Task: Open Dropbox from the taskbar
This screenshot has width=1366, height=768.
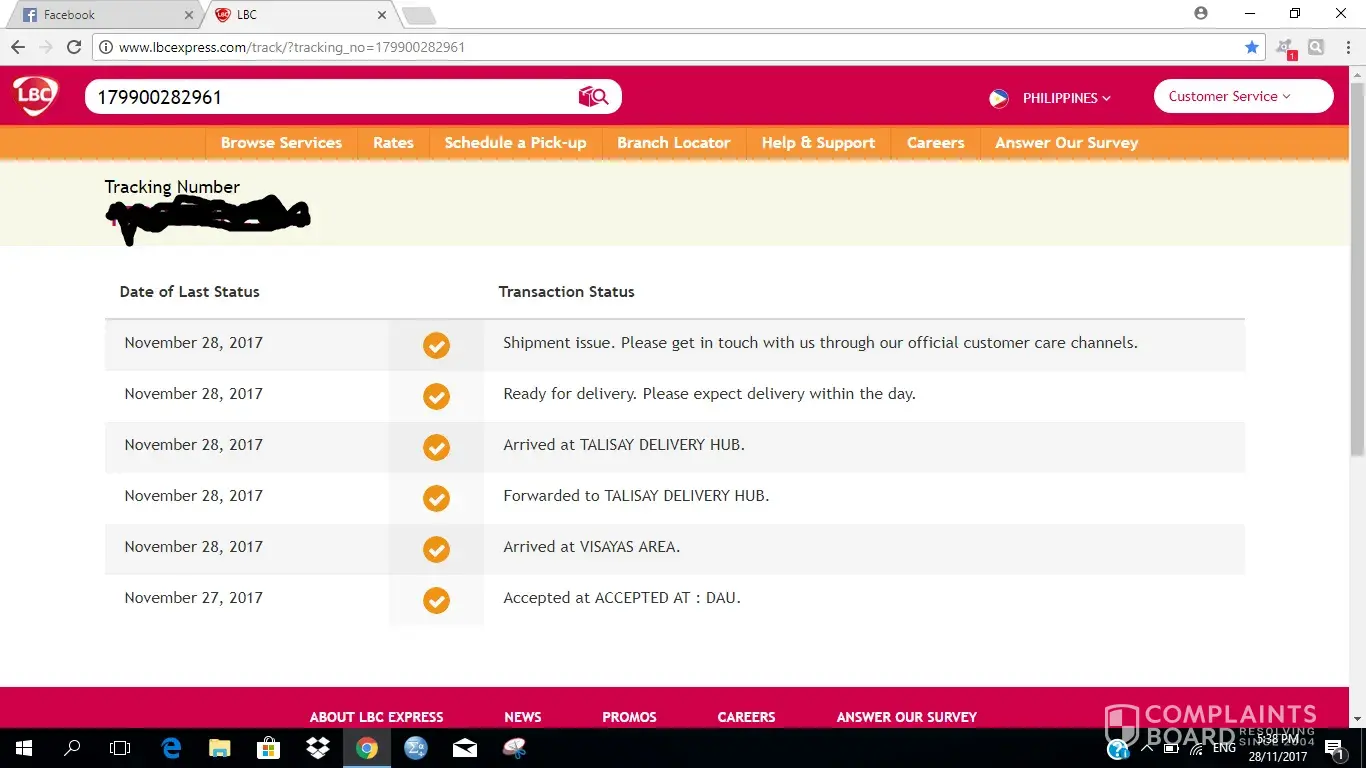Action: 318,748
